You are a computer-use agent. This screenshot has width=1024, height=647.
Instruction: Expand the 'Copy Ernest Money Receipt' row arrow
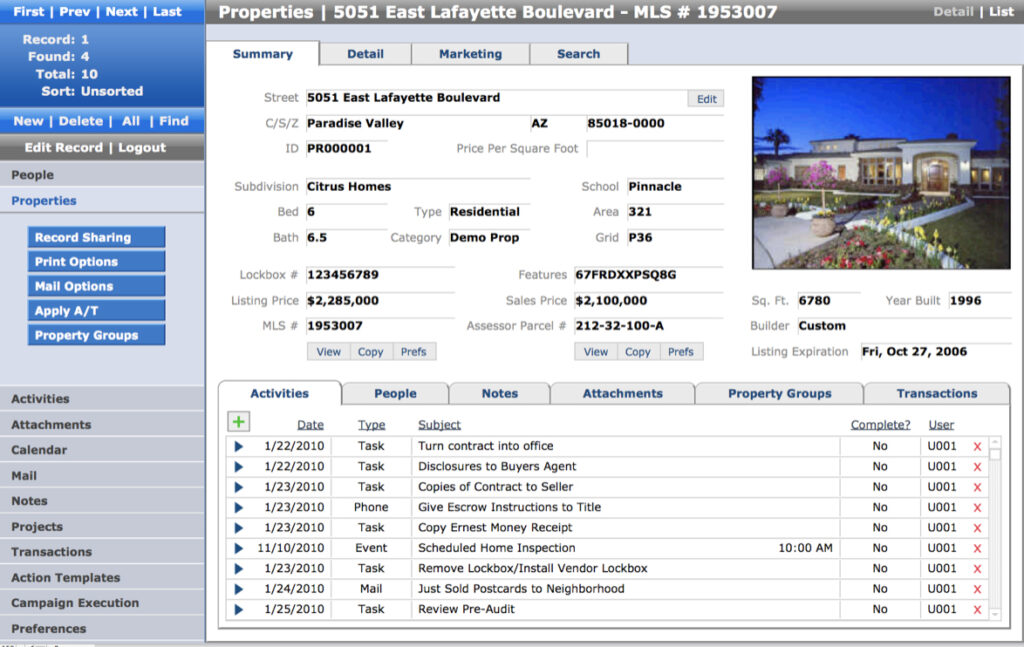pos(239,528)
